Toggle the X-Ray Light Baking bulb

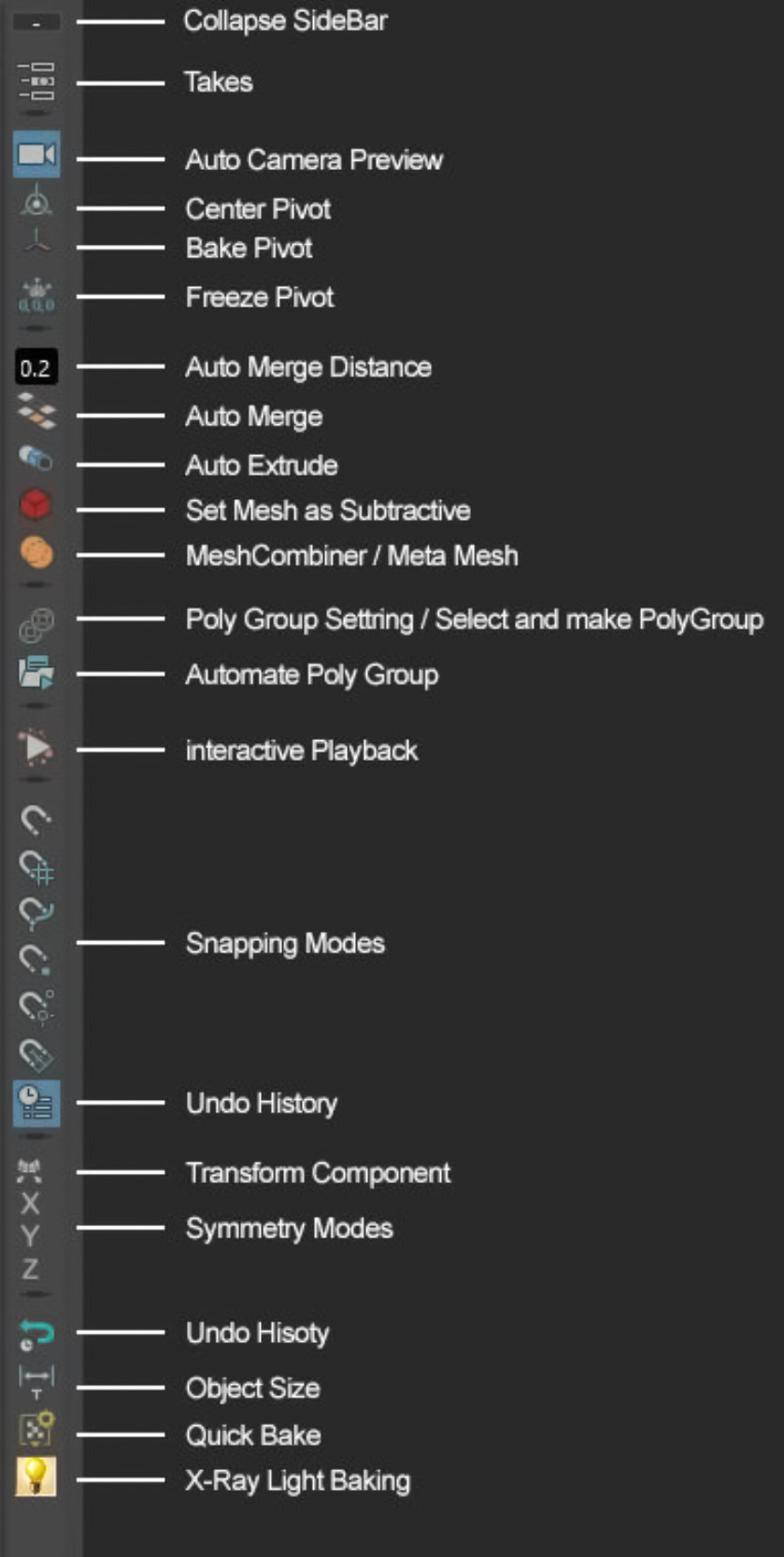point(36,1477)
